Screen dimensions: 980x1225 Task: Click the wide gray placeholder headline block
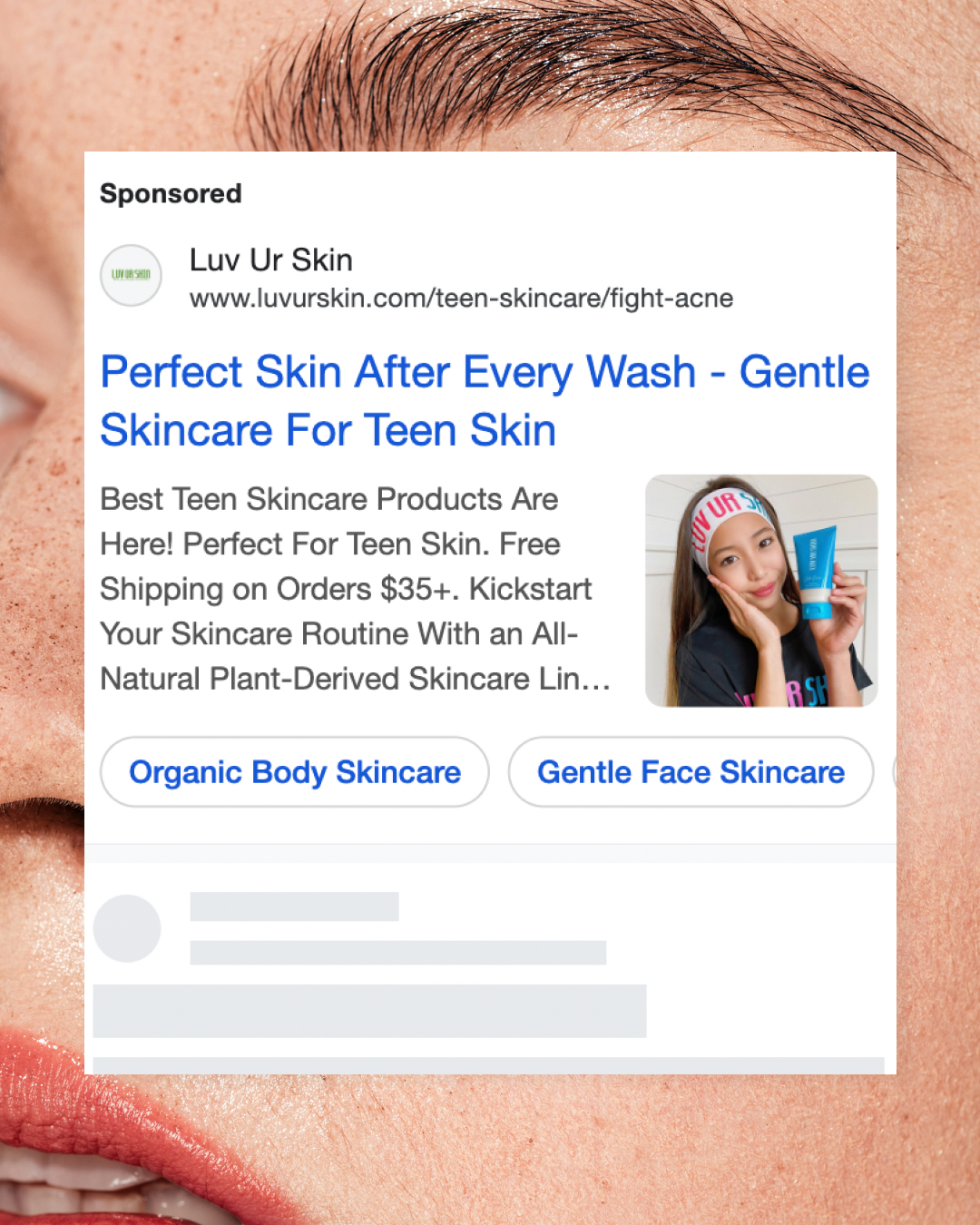(369, 1011)
